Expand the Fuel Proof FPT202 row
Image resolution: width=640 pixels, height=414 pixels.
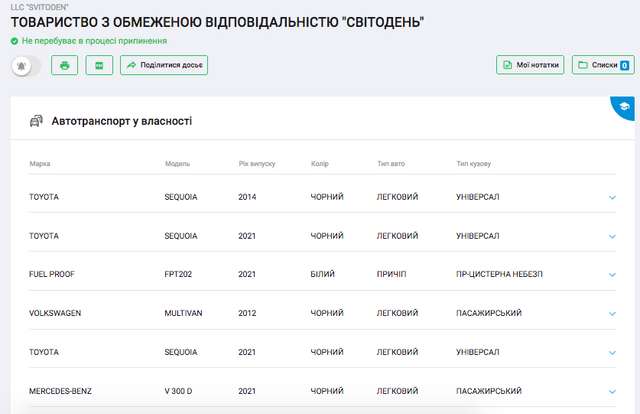[612, 274]
